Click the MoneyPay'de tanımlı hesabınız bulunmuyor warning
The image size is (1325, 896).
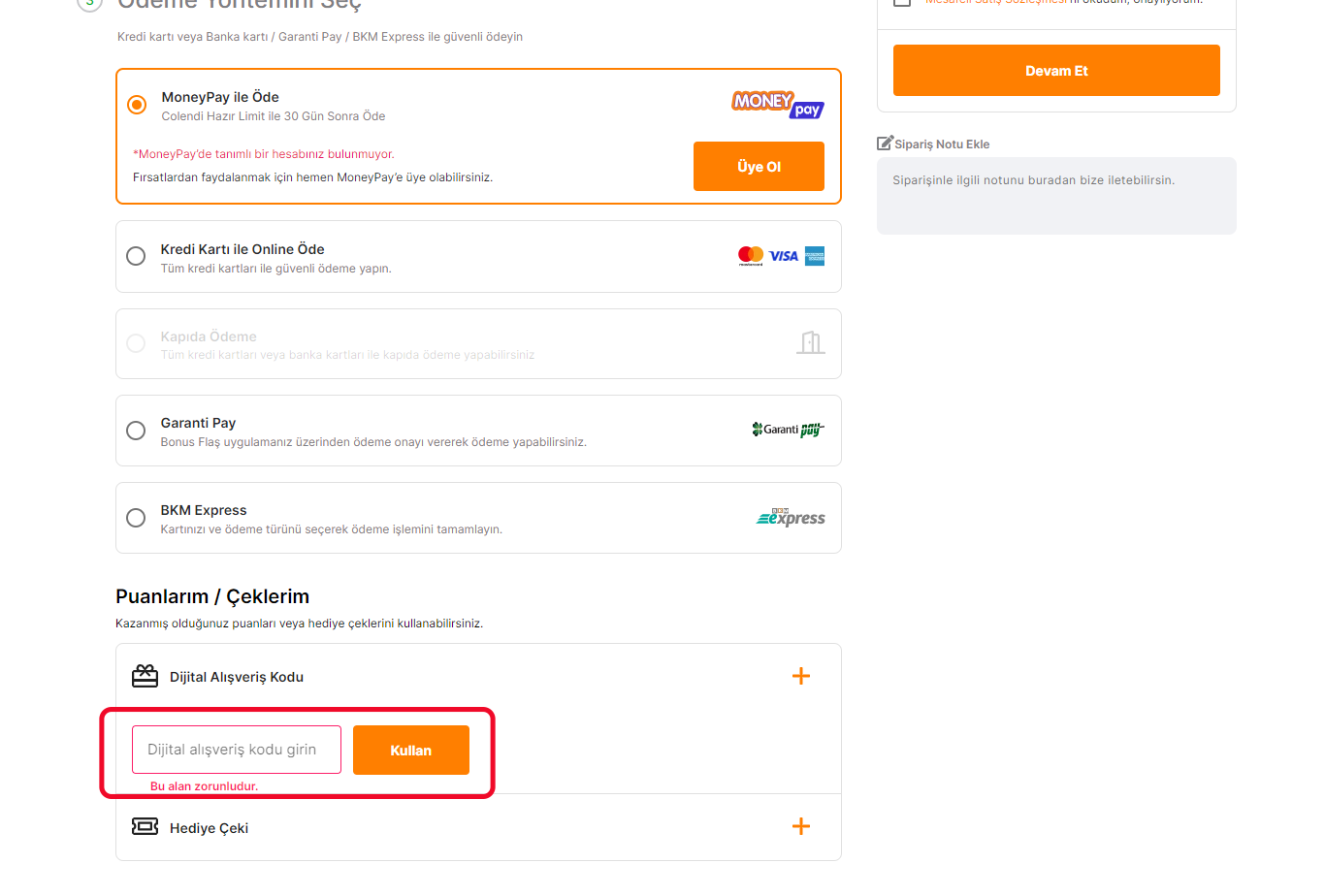click(264, 154)
